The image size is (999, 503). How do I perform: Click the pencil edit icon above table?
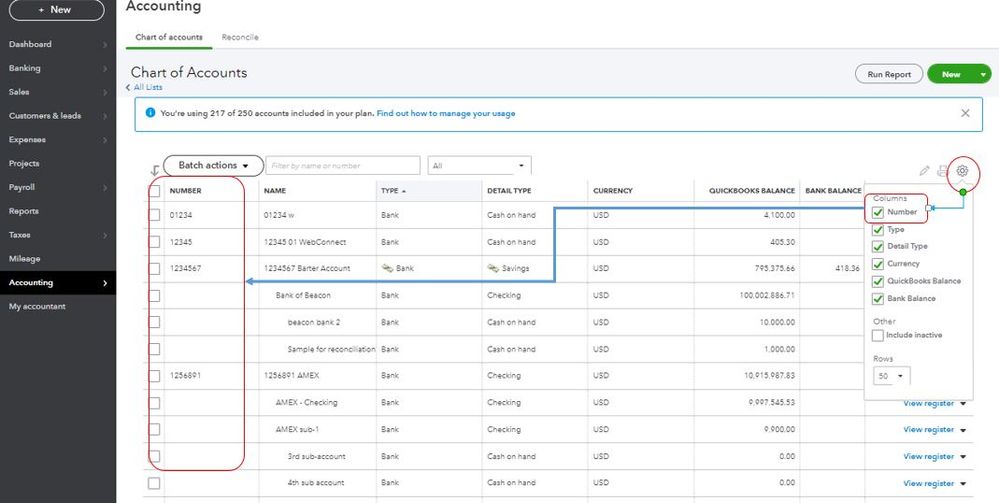924,171
